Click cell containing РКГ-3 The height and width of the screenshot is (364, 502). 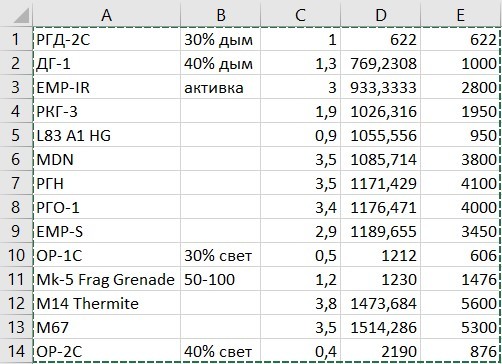click(107, 111)
